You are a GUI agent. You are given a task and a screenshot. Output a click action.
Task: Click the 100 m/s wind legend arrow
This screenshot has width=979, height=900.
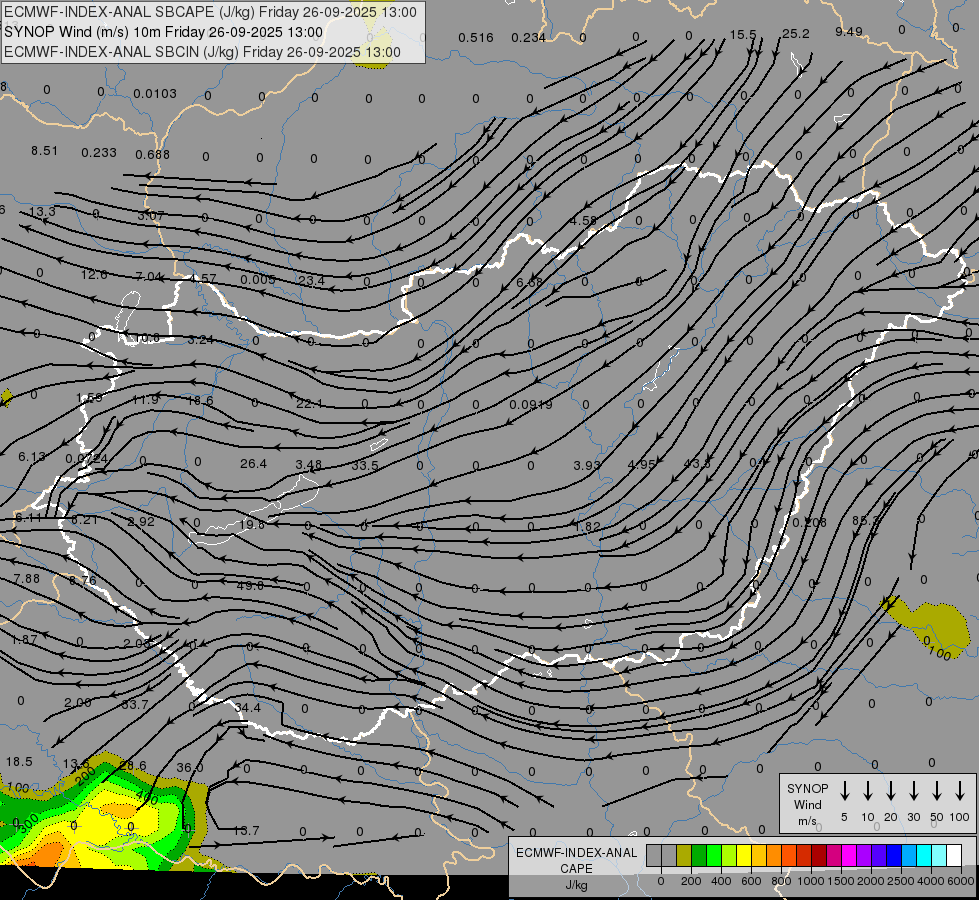(960, 791)
